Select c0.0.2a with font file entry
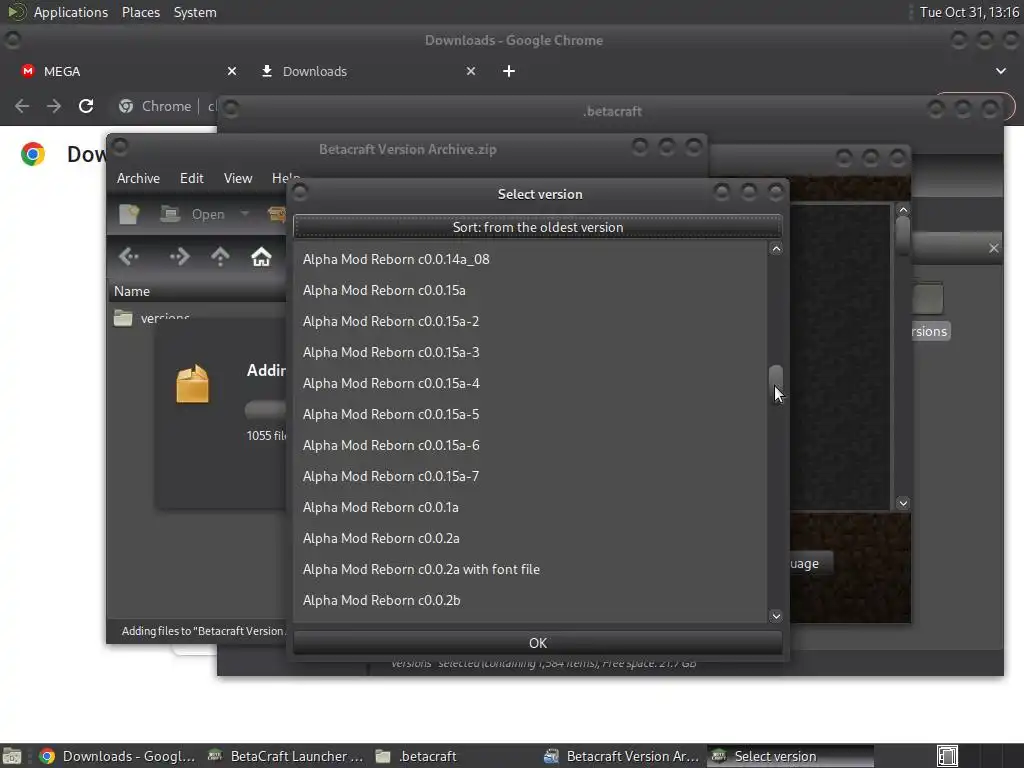Viewport: 1024px width, 768px height. tap(530, 569)
